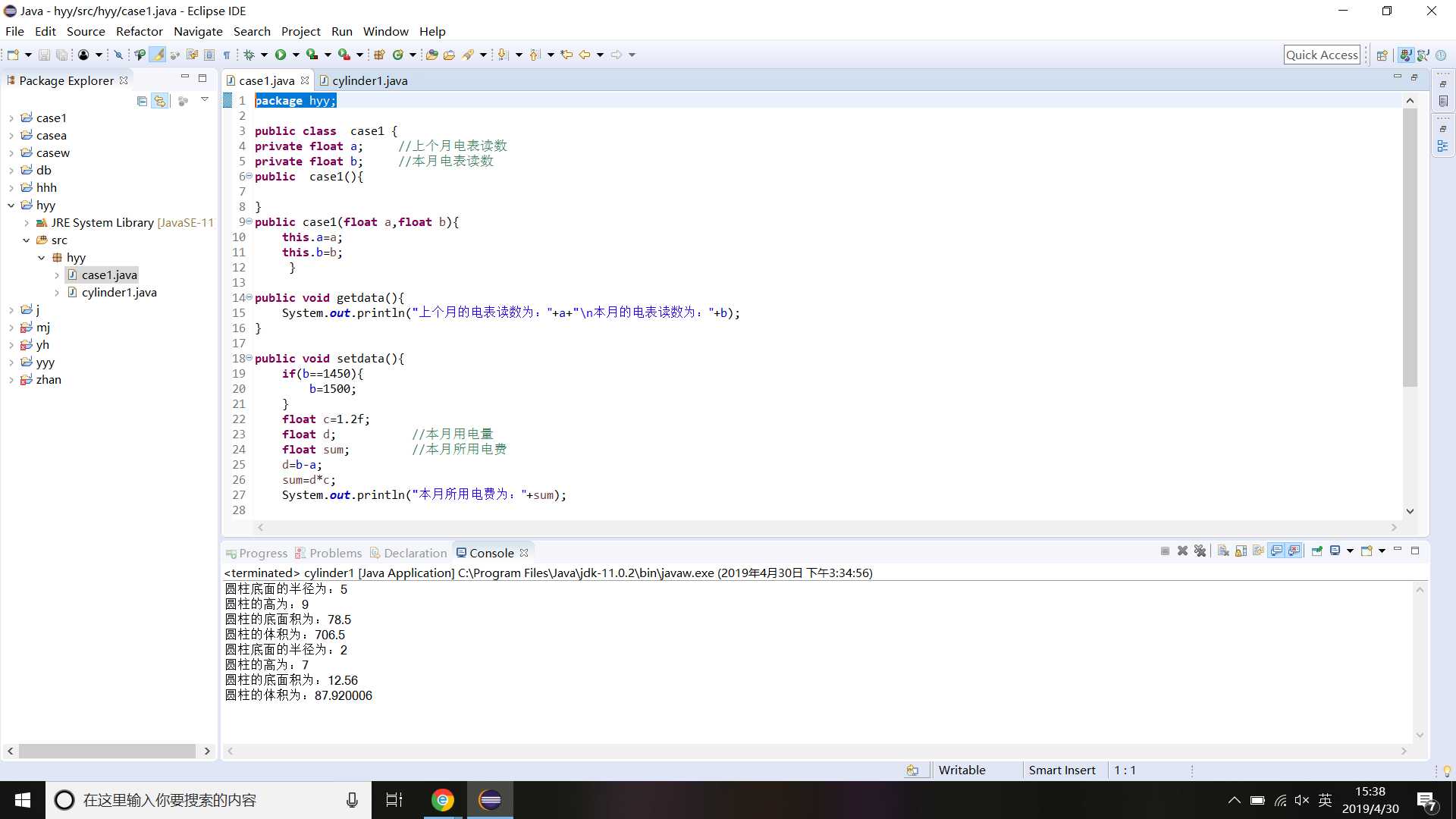Select the cylinder1.java file in tree

(x=119, y=292)
